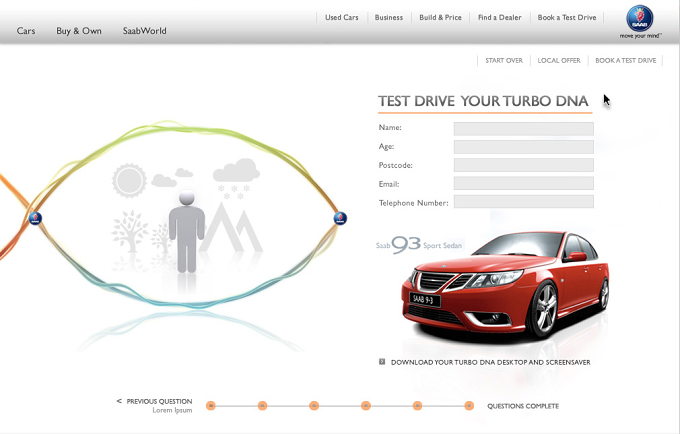Click the grey person figure icon
This screenshot has width=680, height=434.
pos(187,232)
